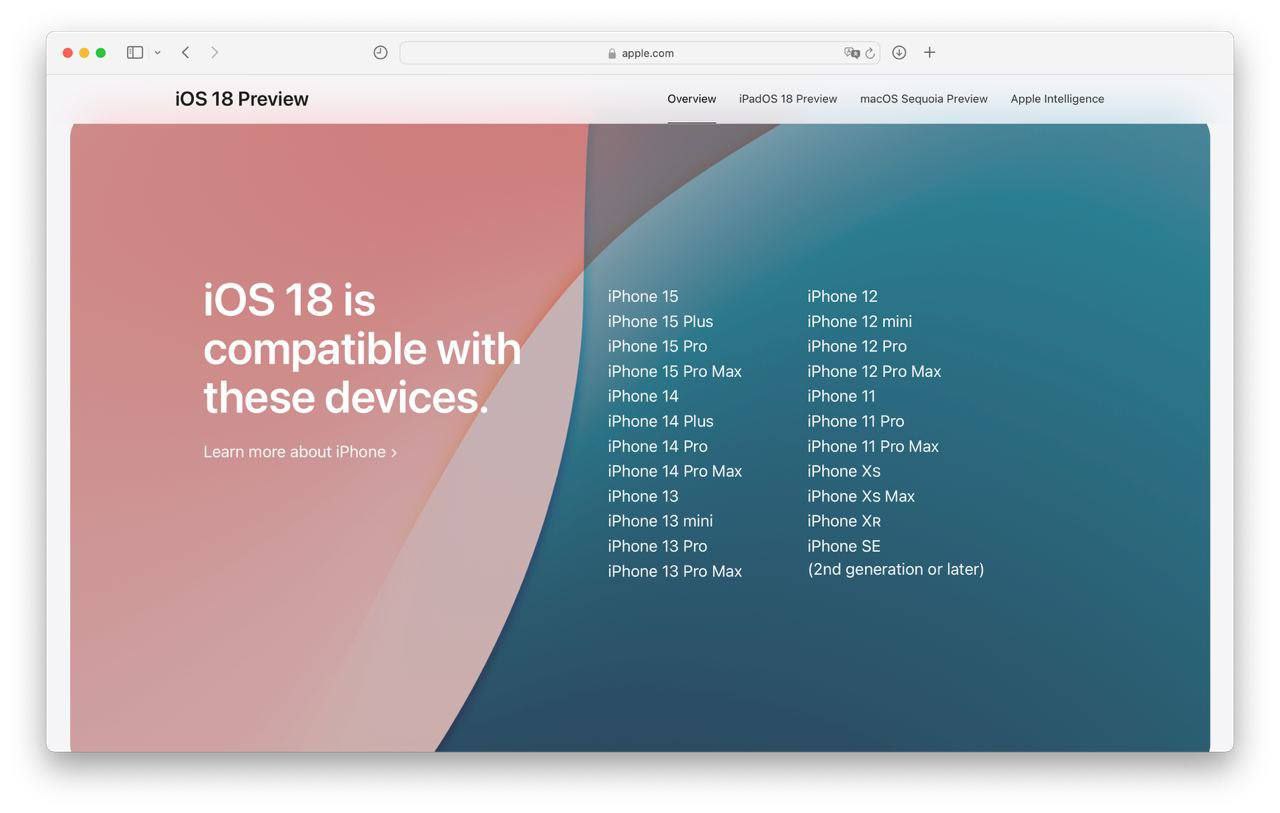Open the sidebar options dropdown arrow
The image size is (1280, 813).
157,53
